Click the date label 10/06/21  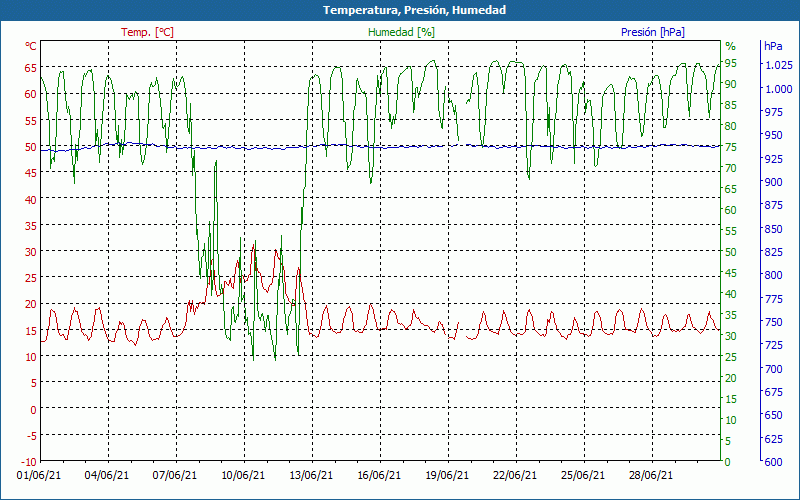[243, 476]
